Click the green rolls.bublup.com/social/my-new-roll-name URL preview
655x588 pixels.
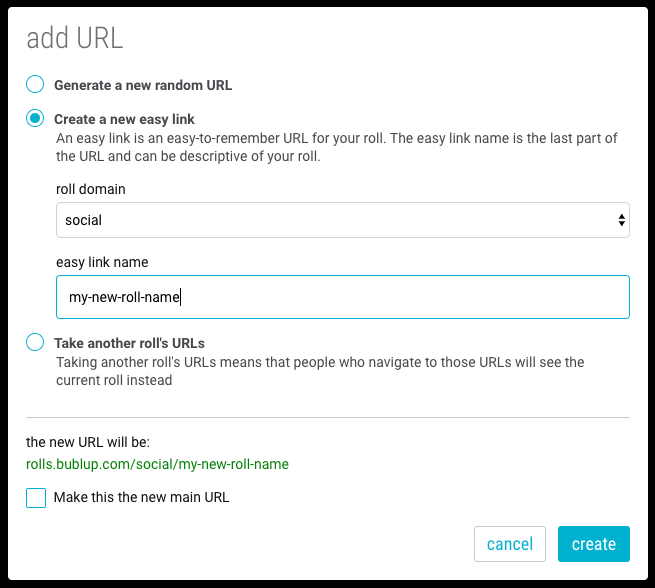pyautogui.click(x=157, y=464)
